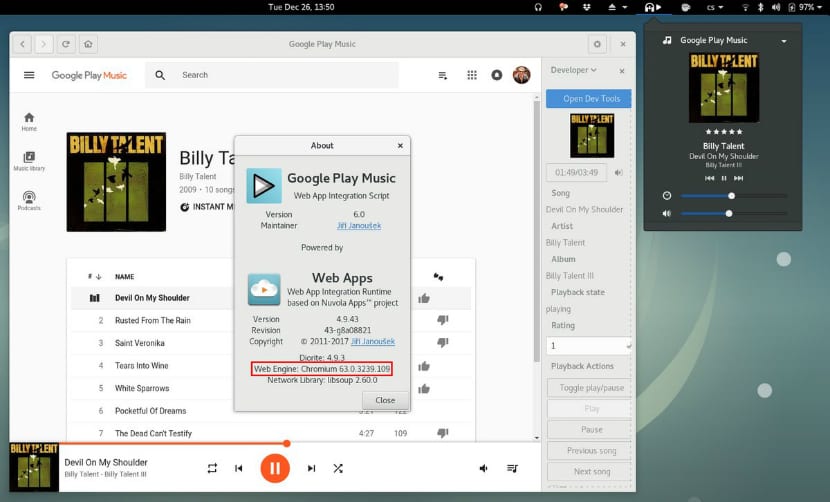Click the album art in Developer sidebar
Viewport: 830px width, 502px height.
[592, 136]
